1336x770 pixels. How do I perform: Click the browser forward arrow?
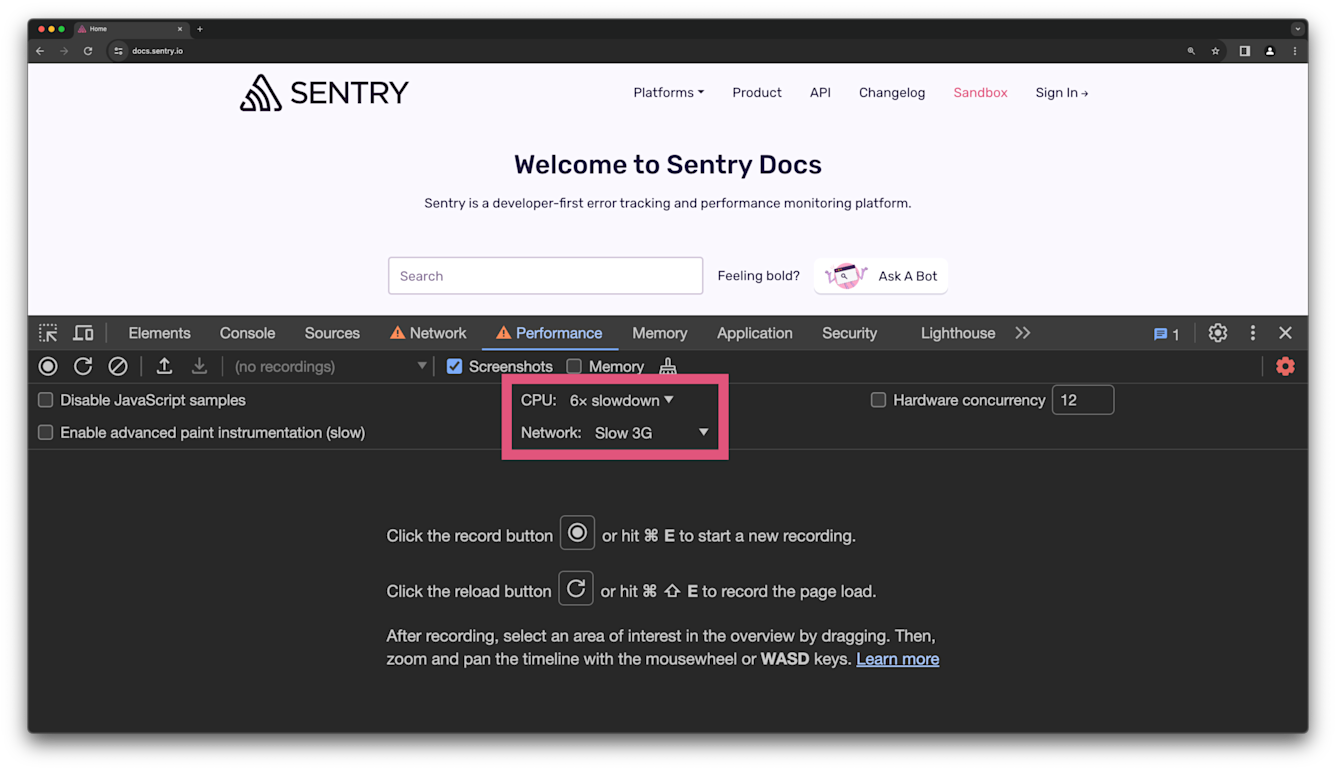tap(64, 51)
